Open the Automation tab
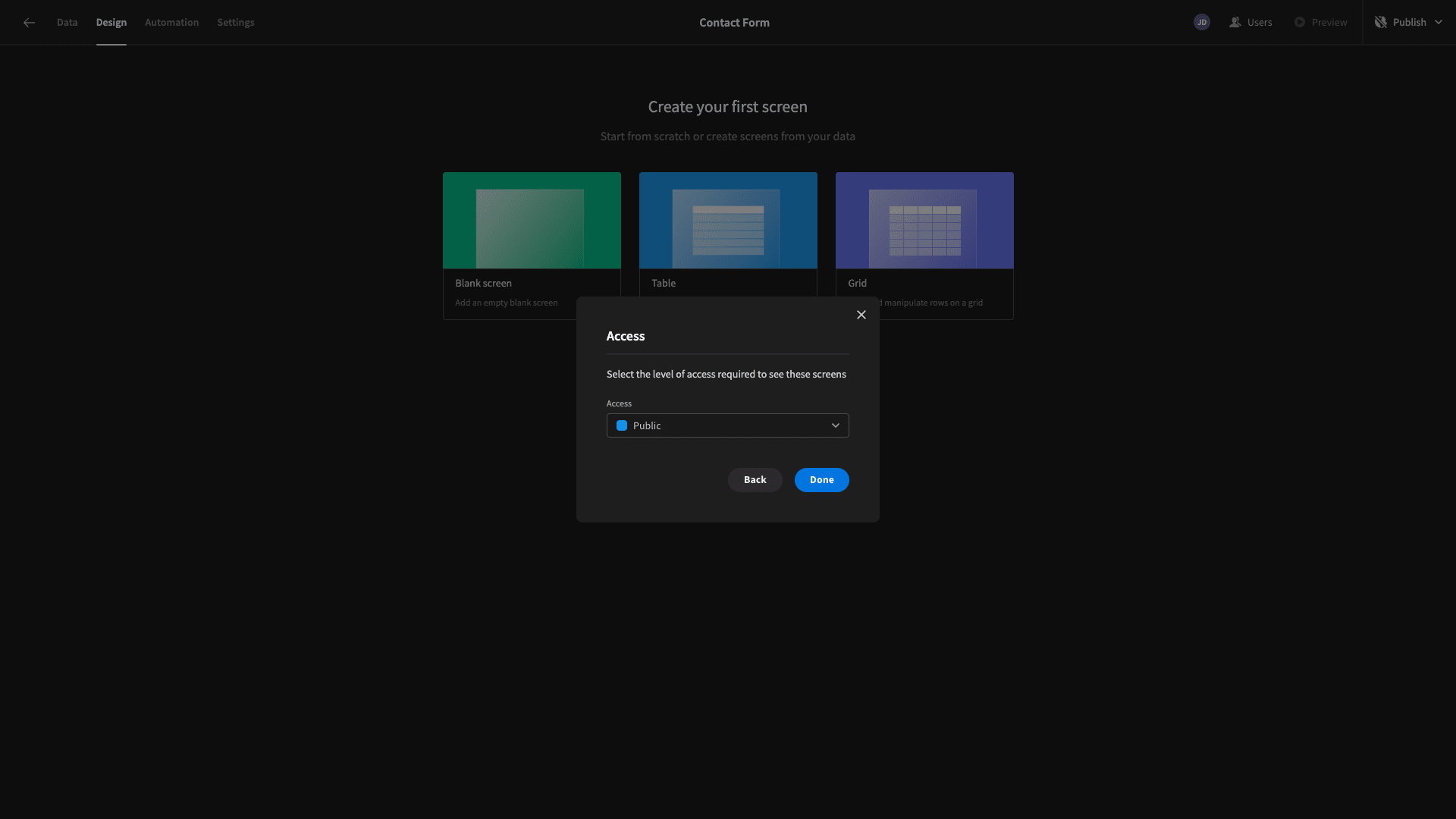Viewport: 1456px width, 819px height. pyautogui.click(x=171, y=23)
